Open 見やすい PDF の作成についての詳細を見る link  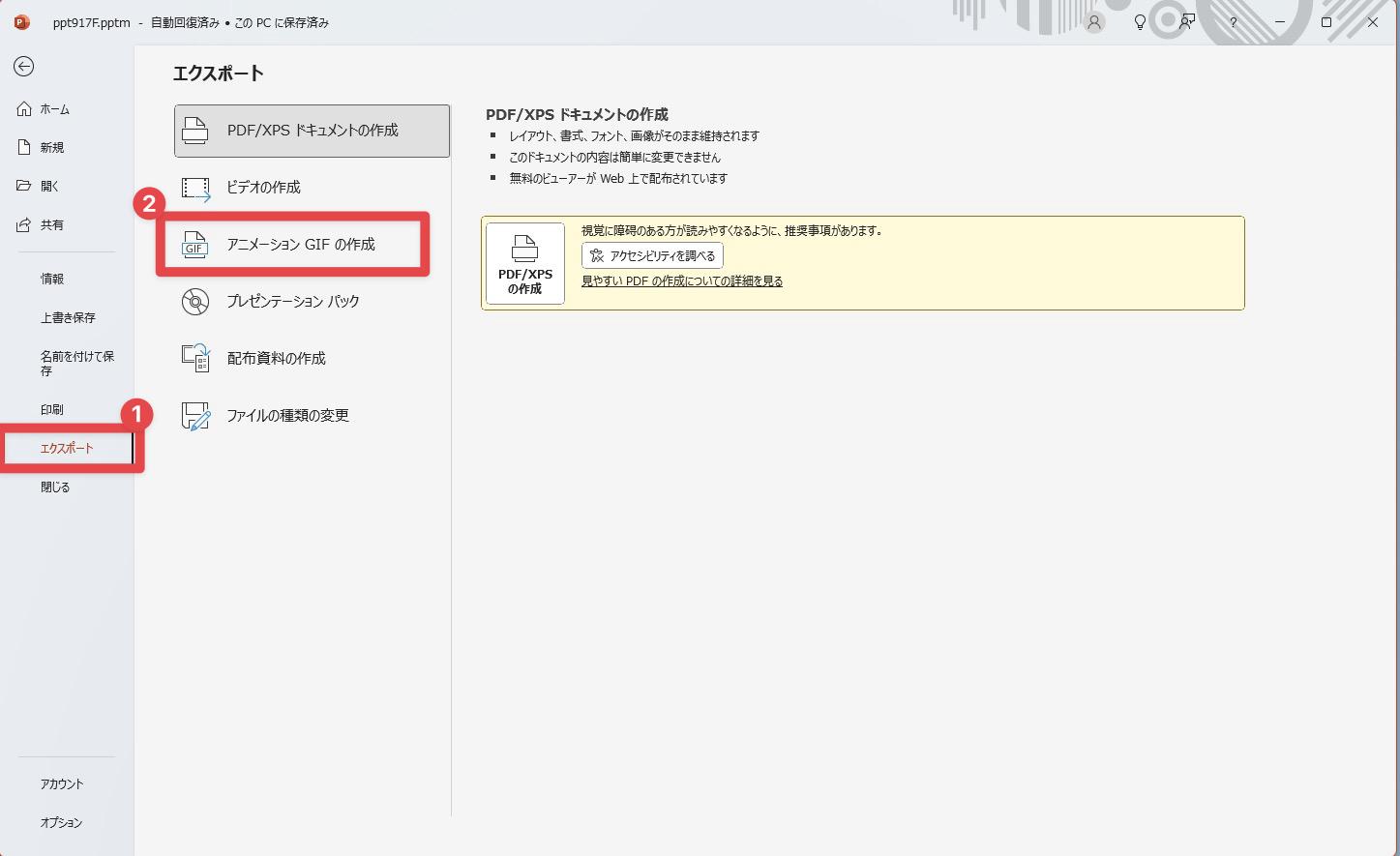pos(682,281)
